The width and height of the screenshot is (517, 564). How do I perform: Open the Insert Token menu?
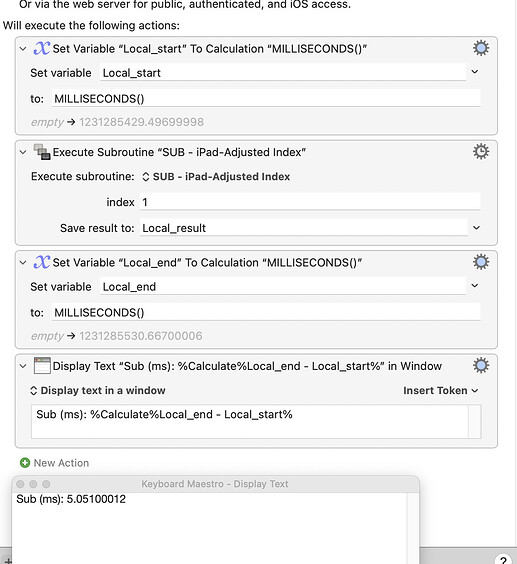440,390
